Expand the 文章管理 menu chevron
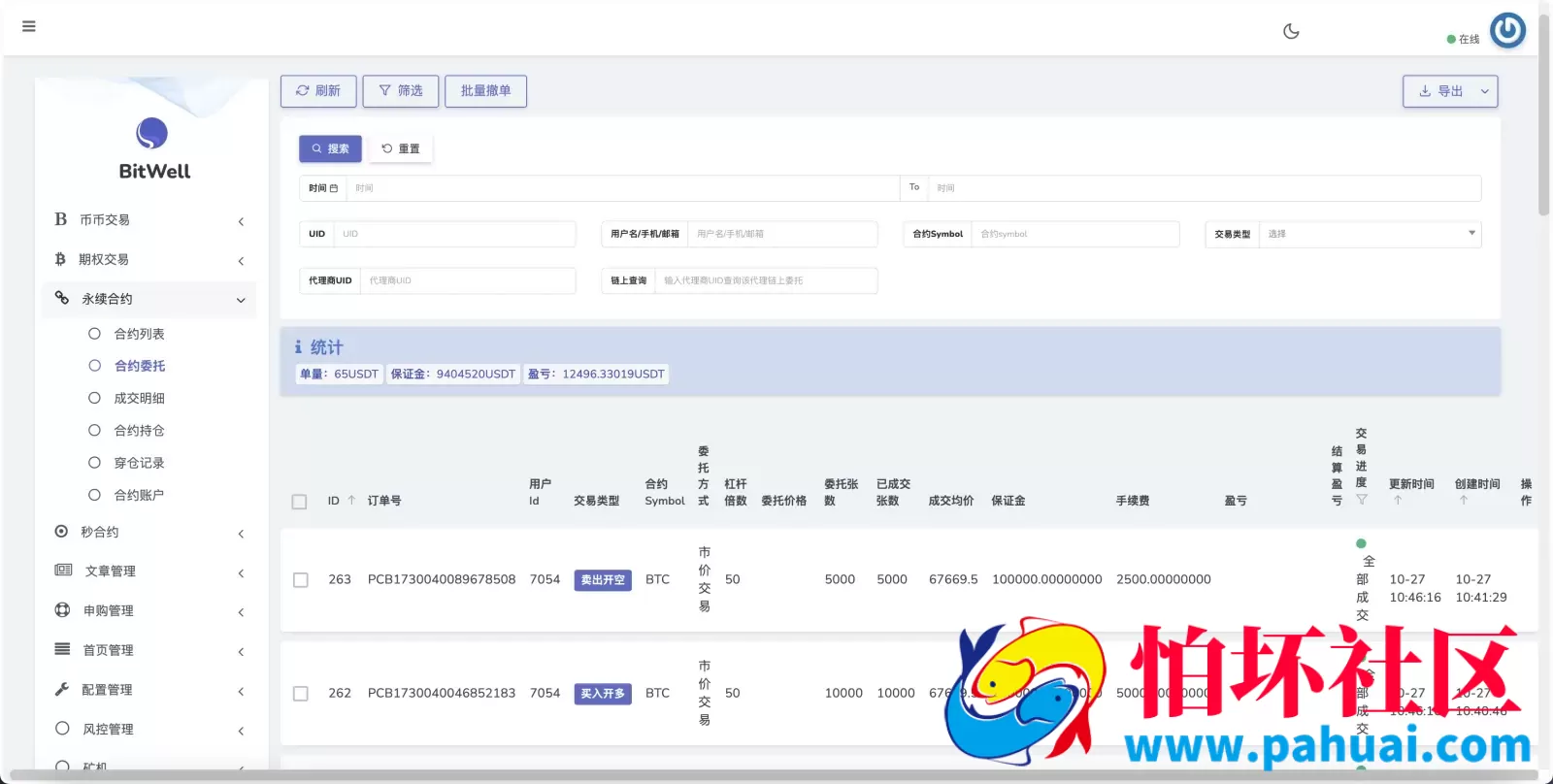 (x=241, y=573)
